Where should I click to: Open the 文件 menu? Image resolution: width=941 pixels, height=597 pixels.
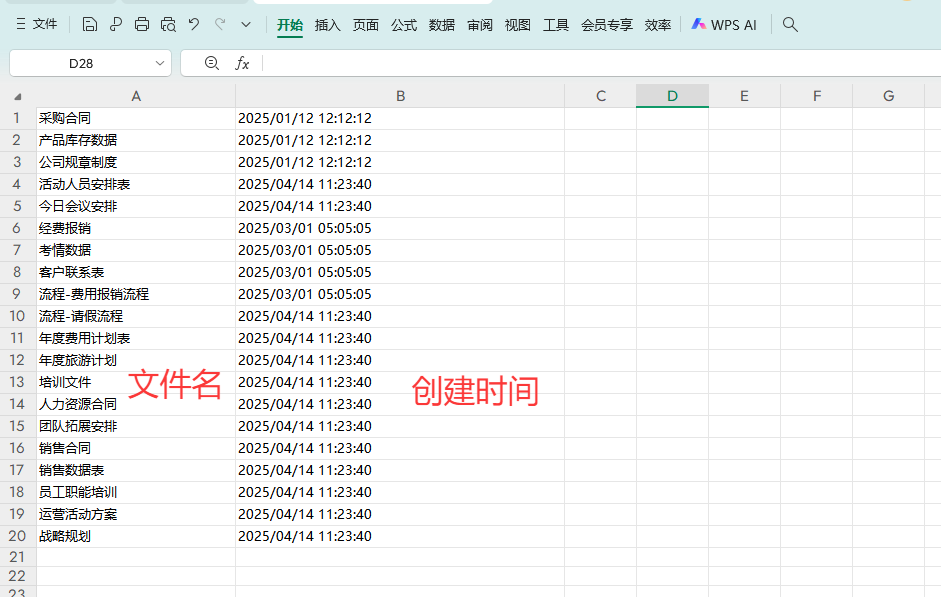pyautogui.click(x=37, y=25)
